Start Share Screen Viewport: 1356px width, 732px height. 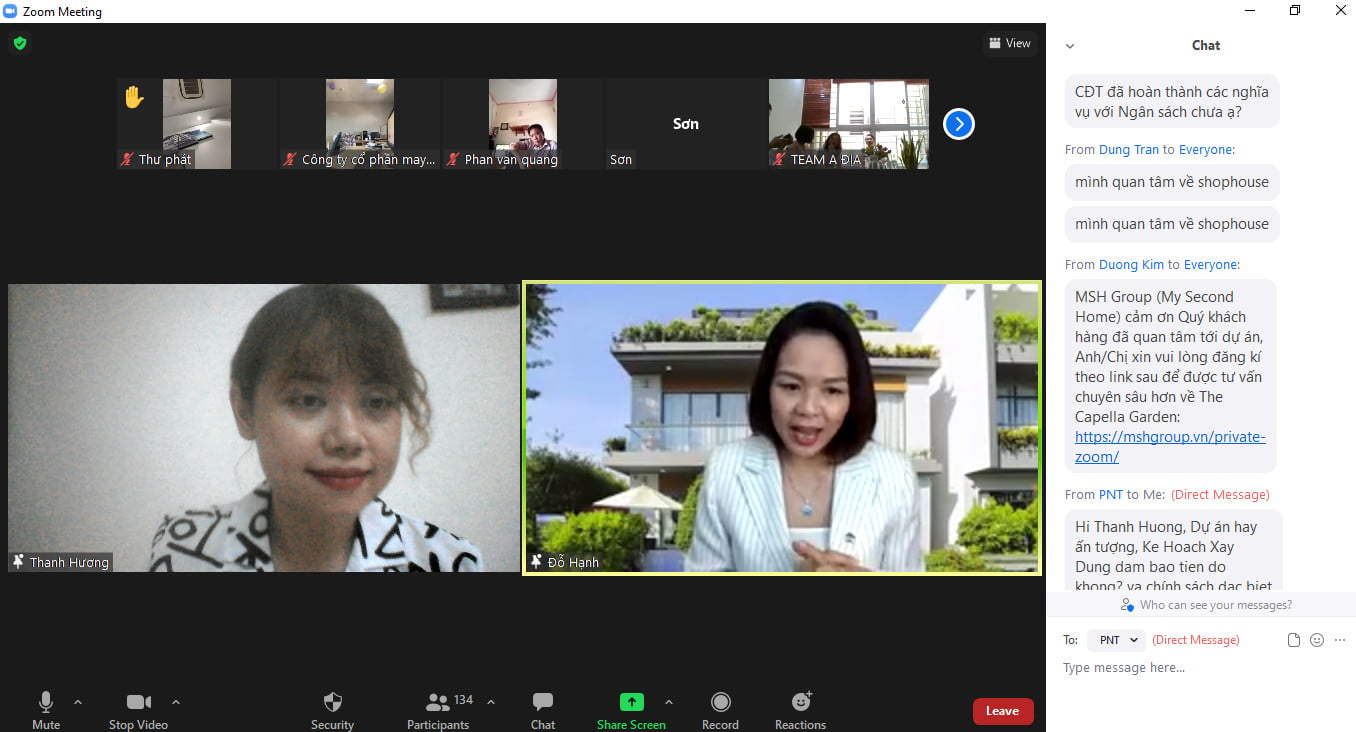[x=631, y=710]
